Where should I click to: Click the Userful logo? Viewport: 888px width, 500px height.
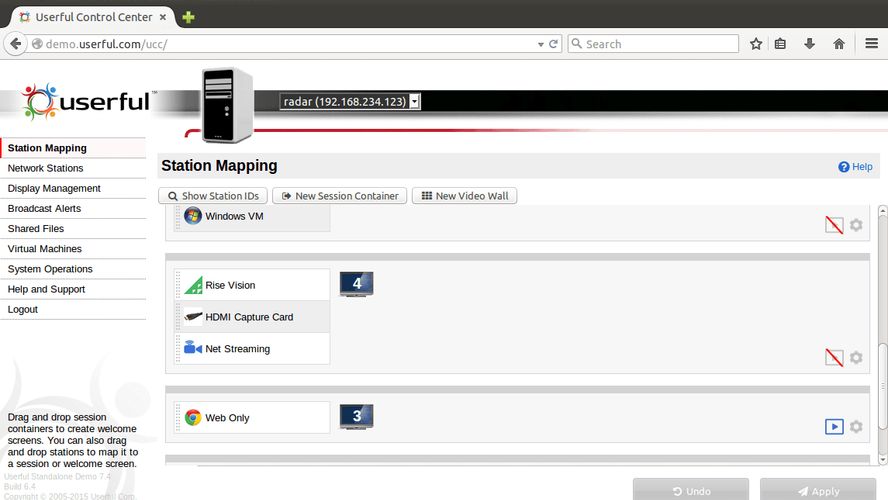coord(86,102)
